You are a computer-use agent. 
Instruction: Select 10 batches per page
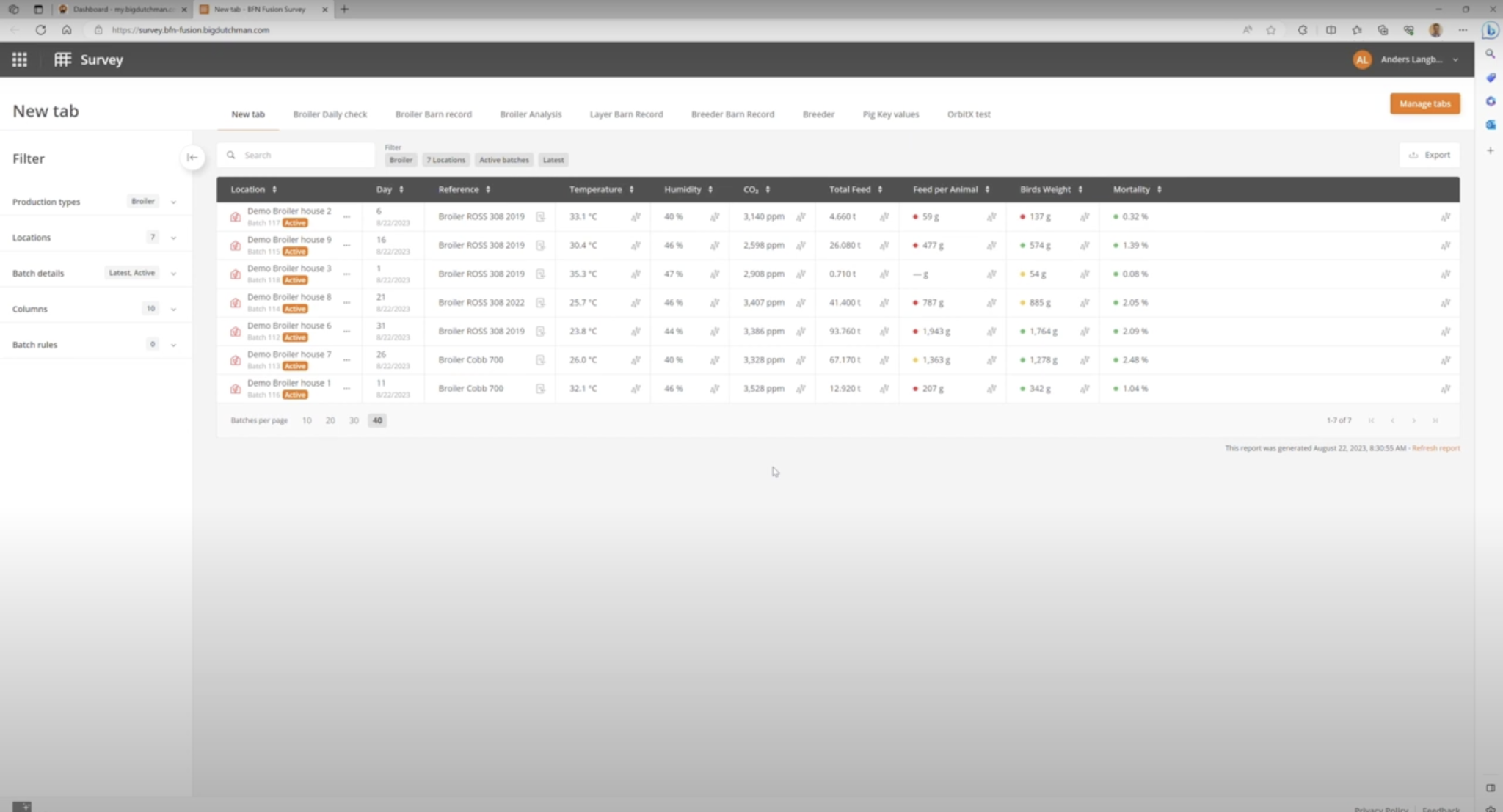307,420
